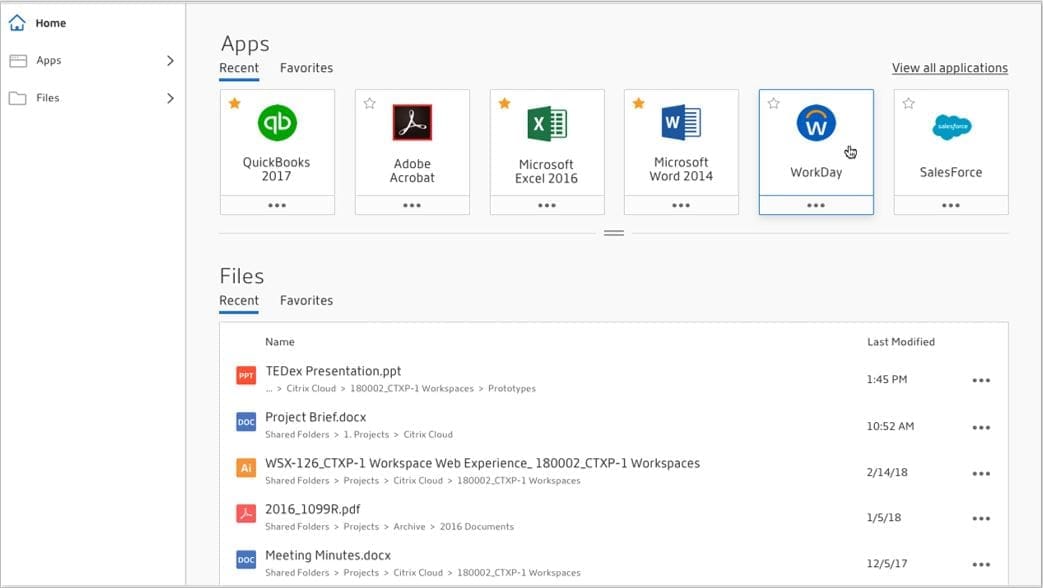Click the Last Modified column header
The width and height of the screenshot is (1043, 588).
point(901,342)
